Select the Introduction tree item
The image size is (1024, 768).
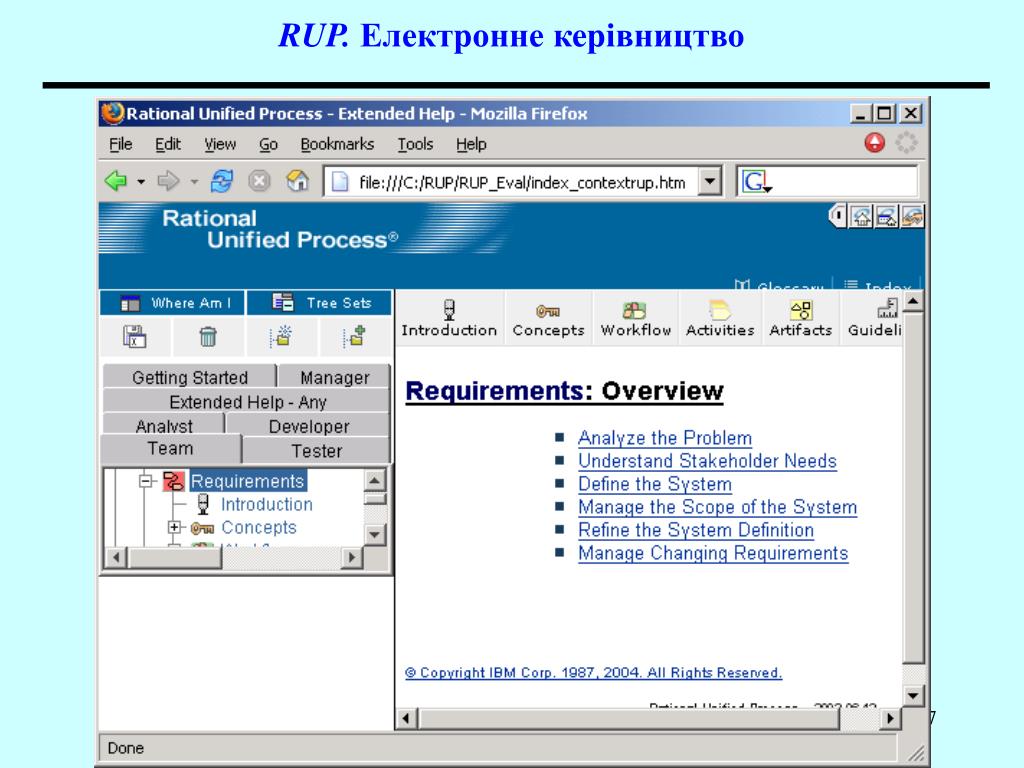(x=266, y=504)
